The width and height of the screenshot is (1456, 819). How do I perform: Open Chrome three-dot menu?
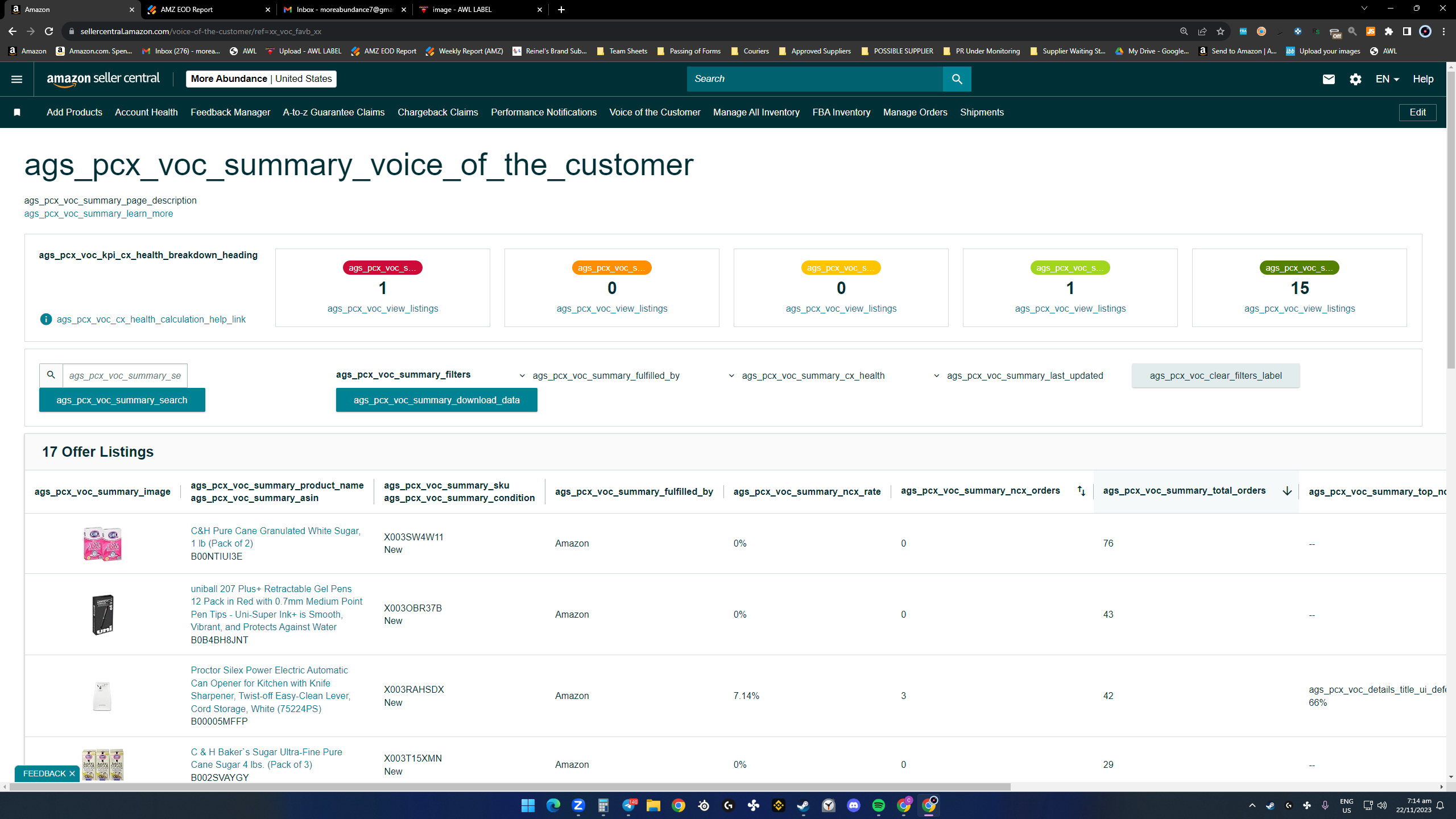pyautogui.click(x=1443, y=31)
